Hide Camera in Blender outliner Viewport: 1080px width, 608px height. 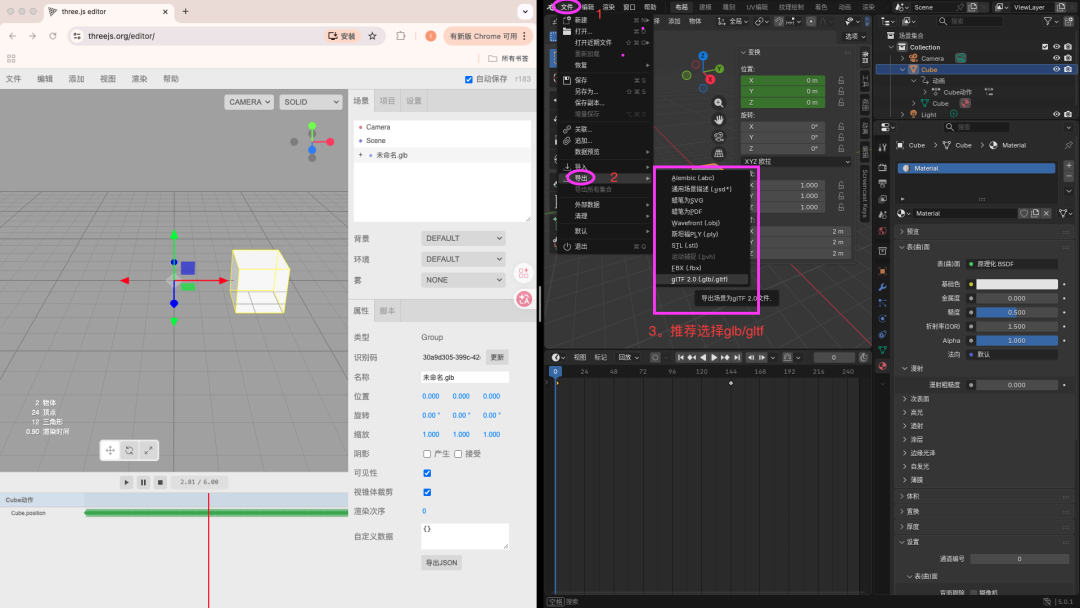pyautogui.click(x=1057, y=59)
